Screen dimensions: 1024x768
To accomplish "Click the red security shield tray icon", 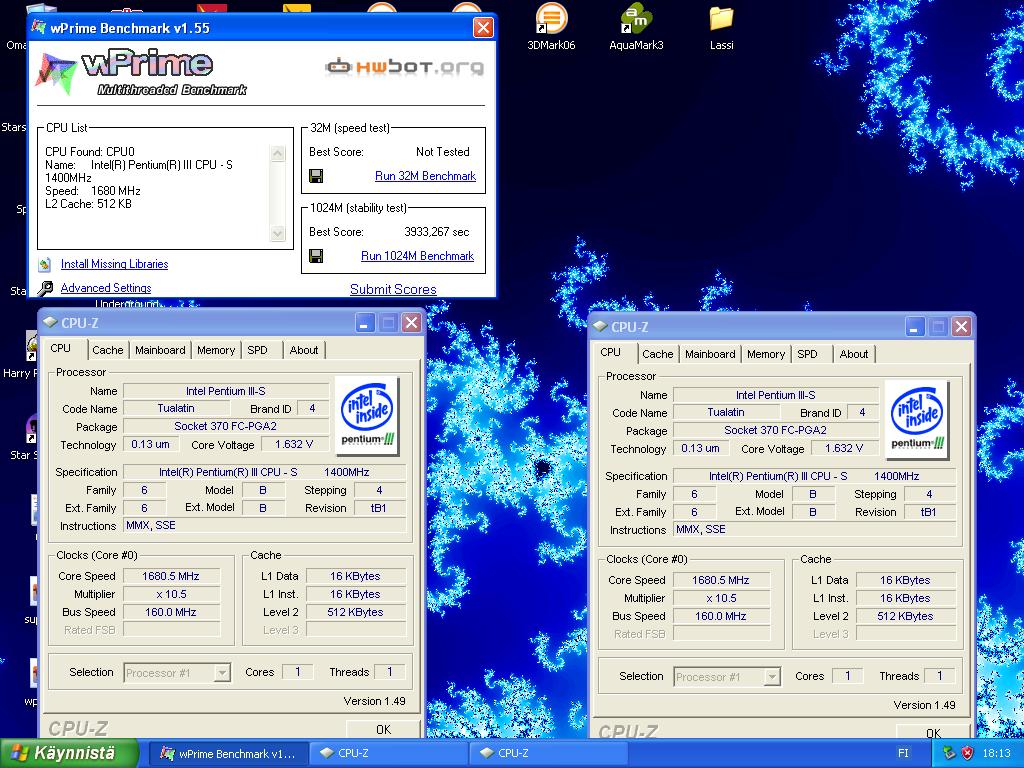I will [968, 753].
